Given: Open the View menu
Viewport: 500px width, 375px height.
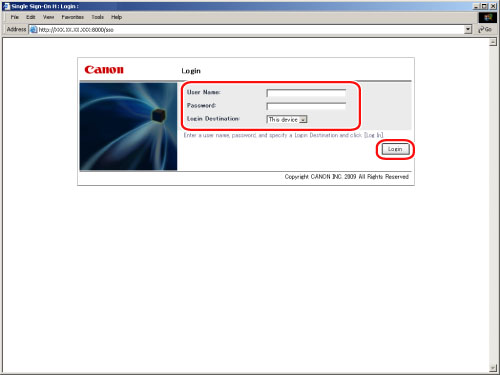Looking at the screenshot, I should pos(48,17).
